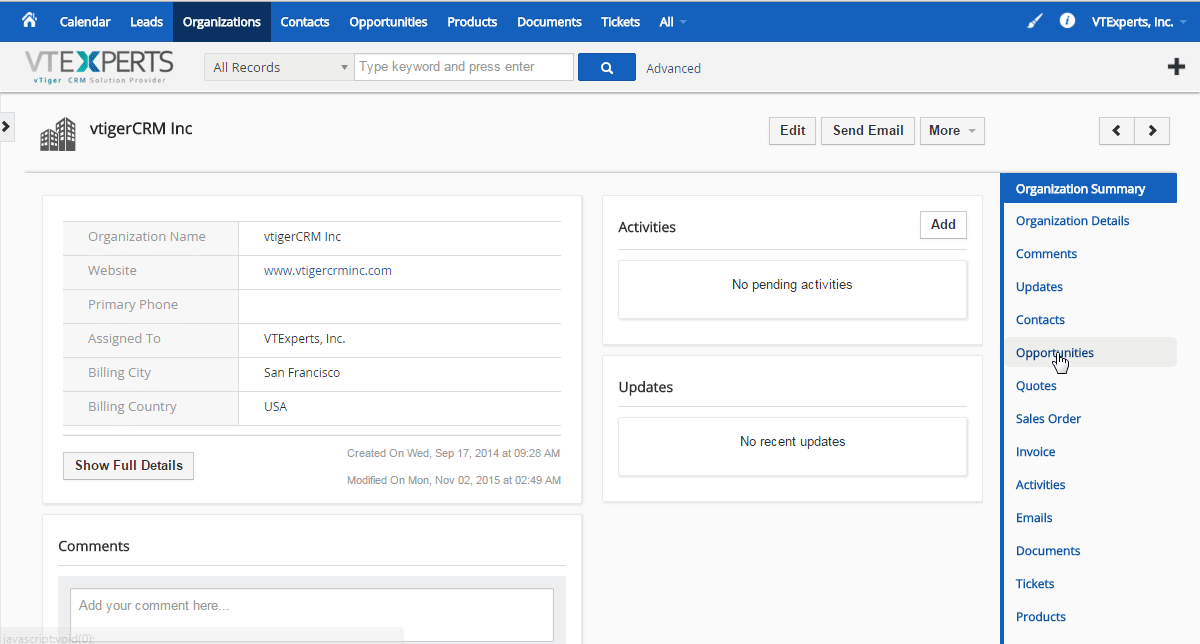Click the magnifier search button

pos(607,67)
